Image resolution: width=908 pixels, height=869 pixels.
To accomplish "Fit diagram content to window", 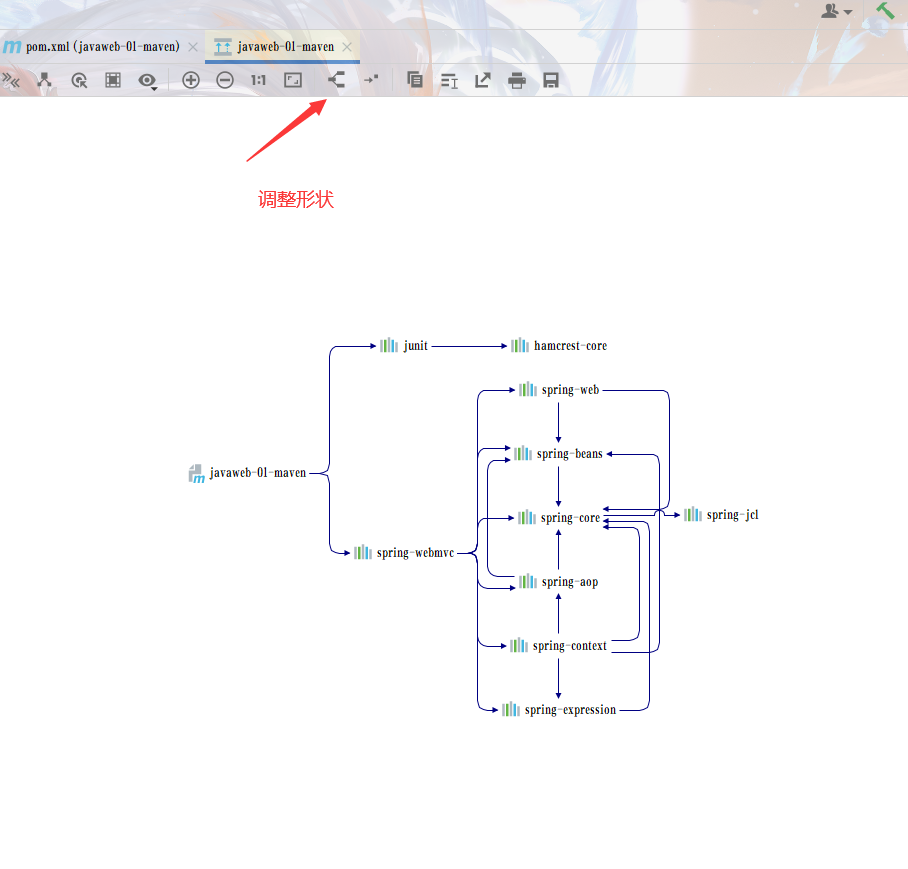I will click(x=293, y=80).
